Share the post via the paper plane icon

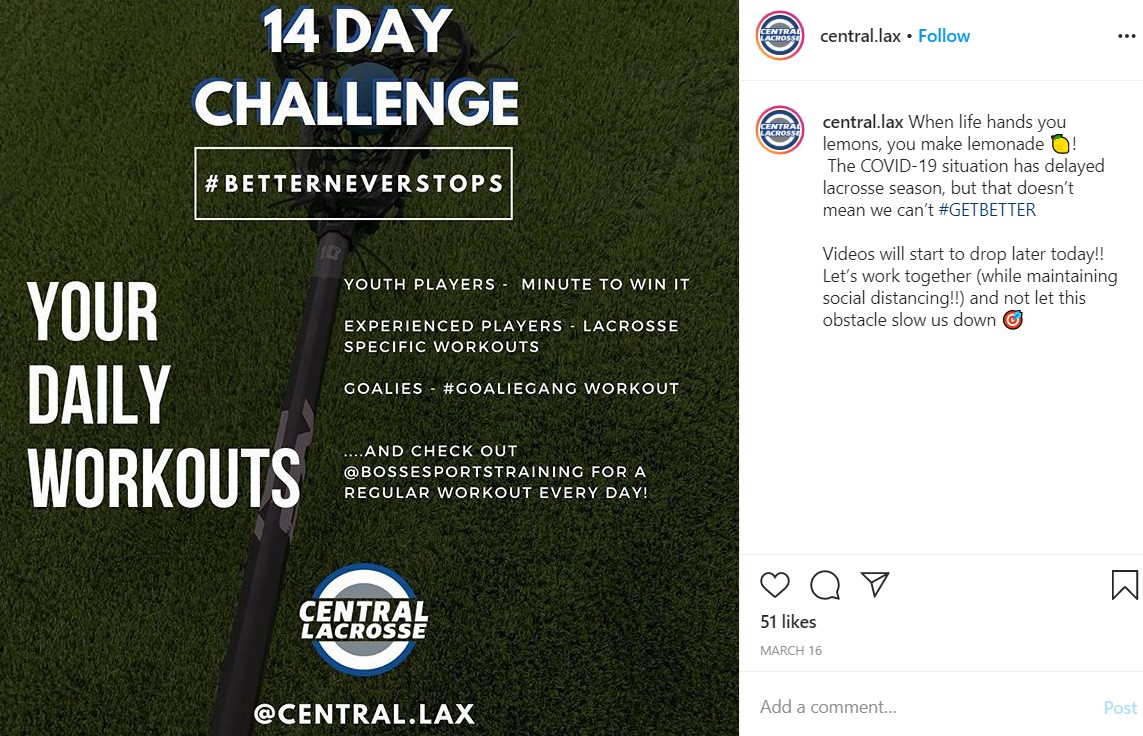click(874, 586)
